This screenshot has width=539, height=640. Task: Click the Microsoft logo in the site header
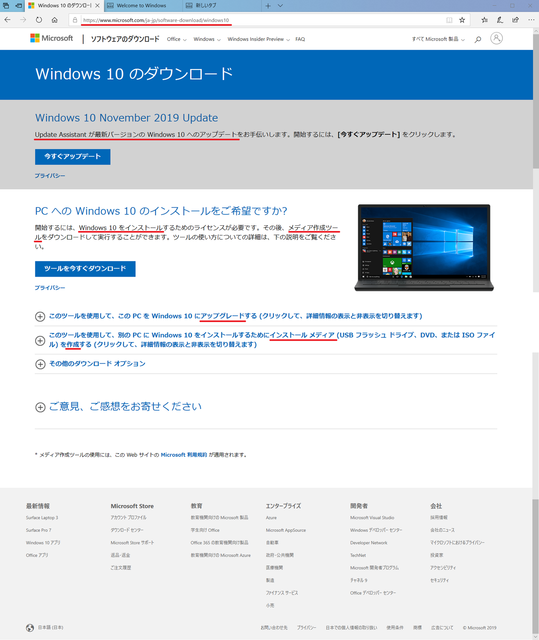51,38
